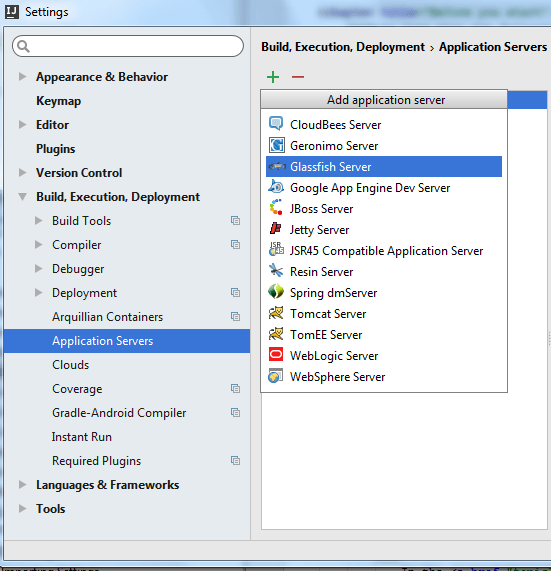This screenshot has width=551, height=571.
Task: Click the Google App Engine icon
Action: click(x=276, y=187)
